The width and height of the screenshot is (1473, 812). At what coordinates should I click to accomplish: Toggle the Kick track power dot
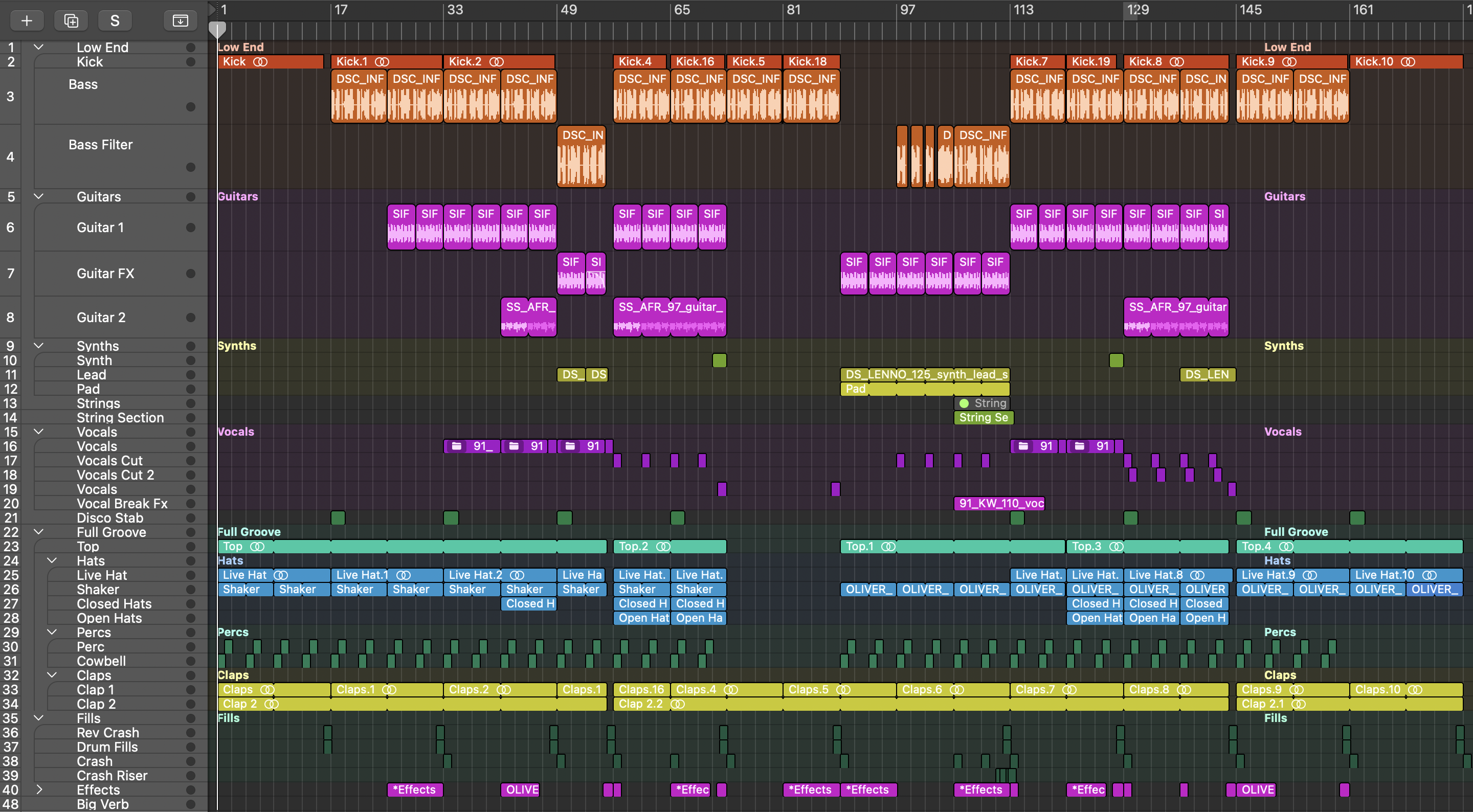(191, 62)
